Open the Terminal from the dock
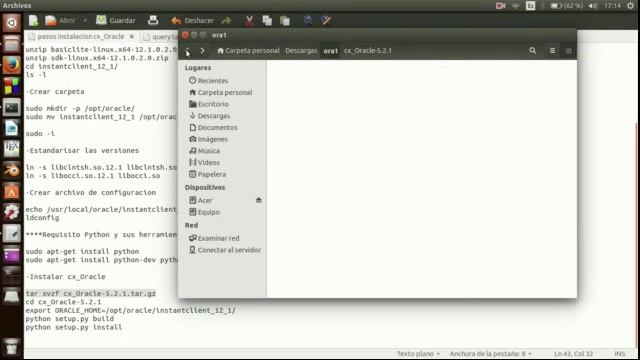The image size is (640, 360). [11, 108]
